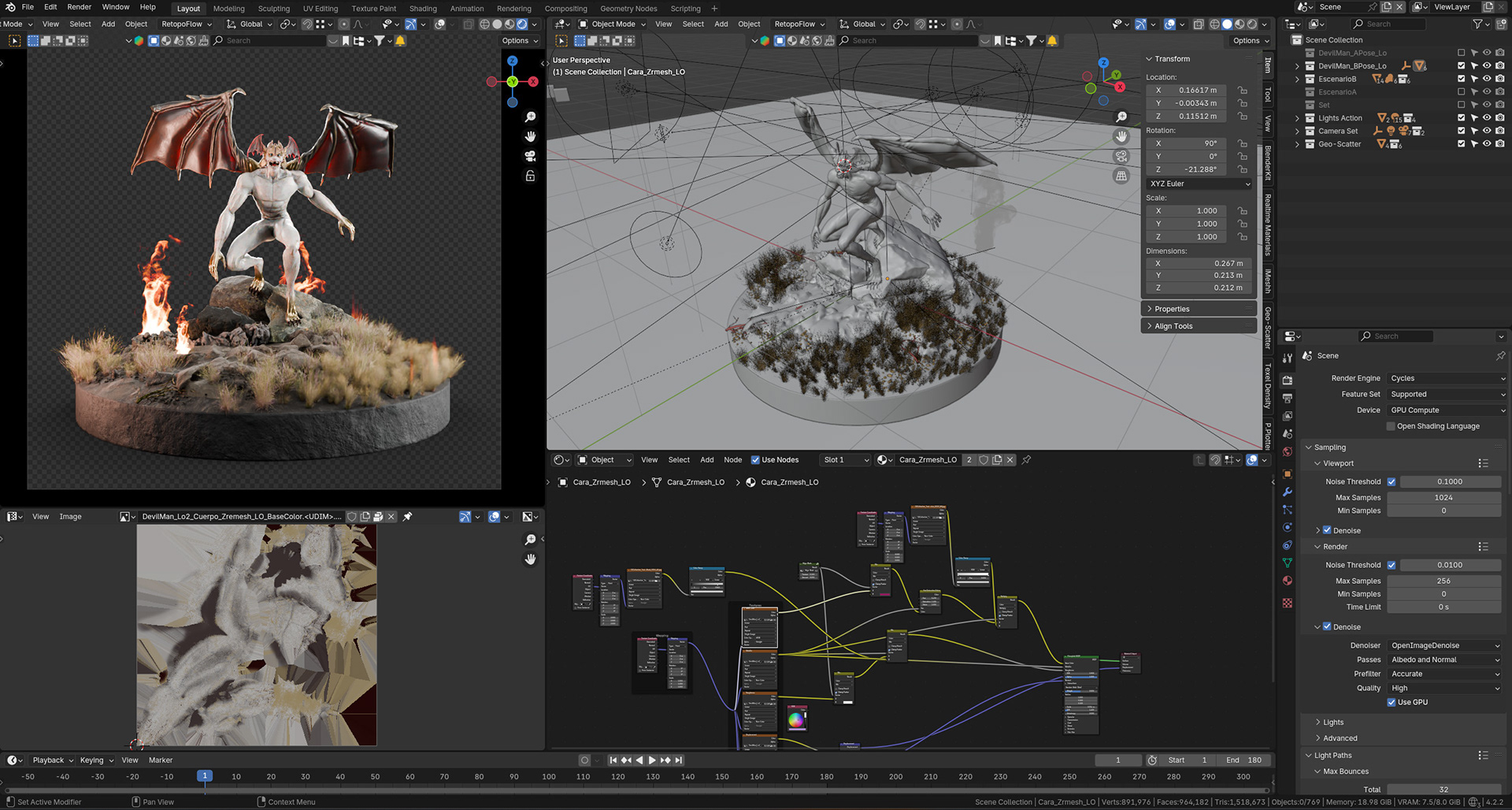Open the Render menu in top bar

(79, 7)
